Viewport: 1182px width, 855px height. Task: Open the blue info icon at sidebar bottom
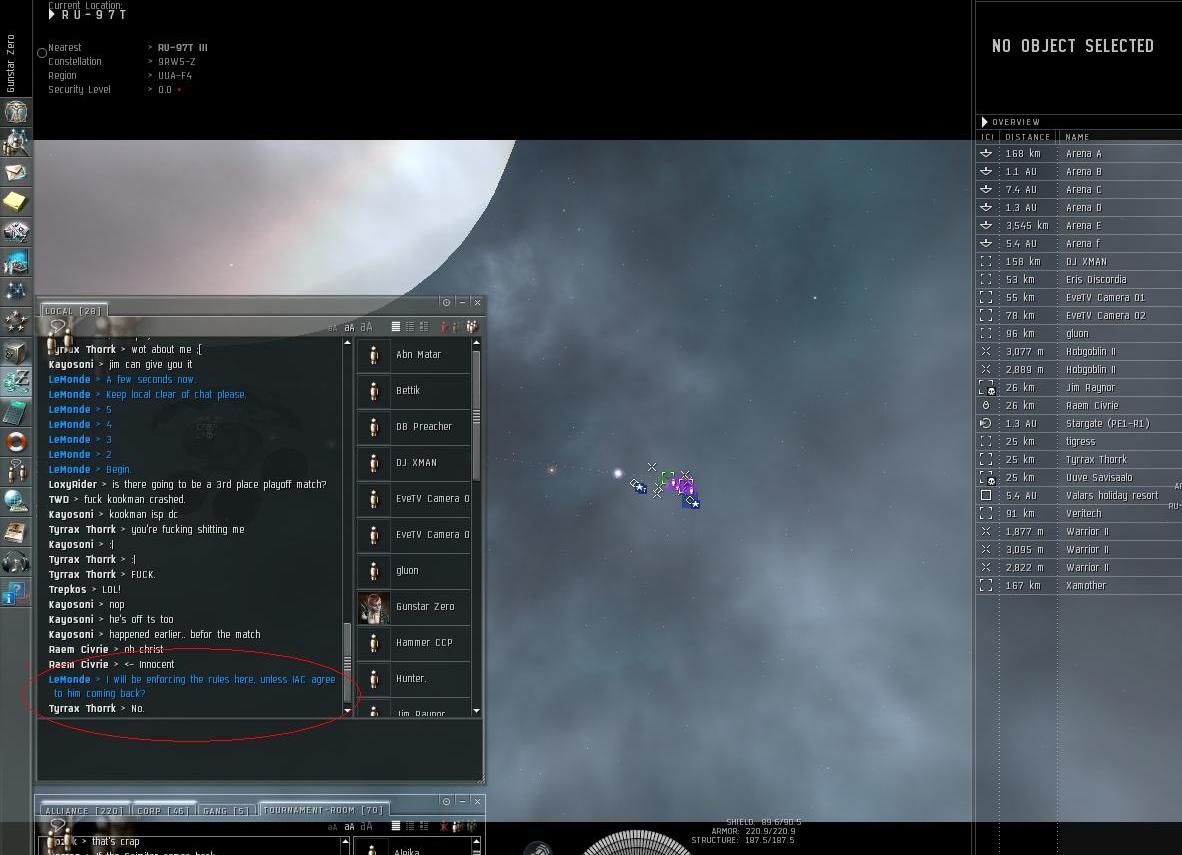point(16,592)
